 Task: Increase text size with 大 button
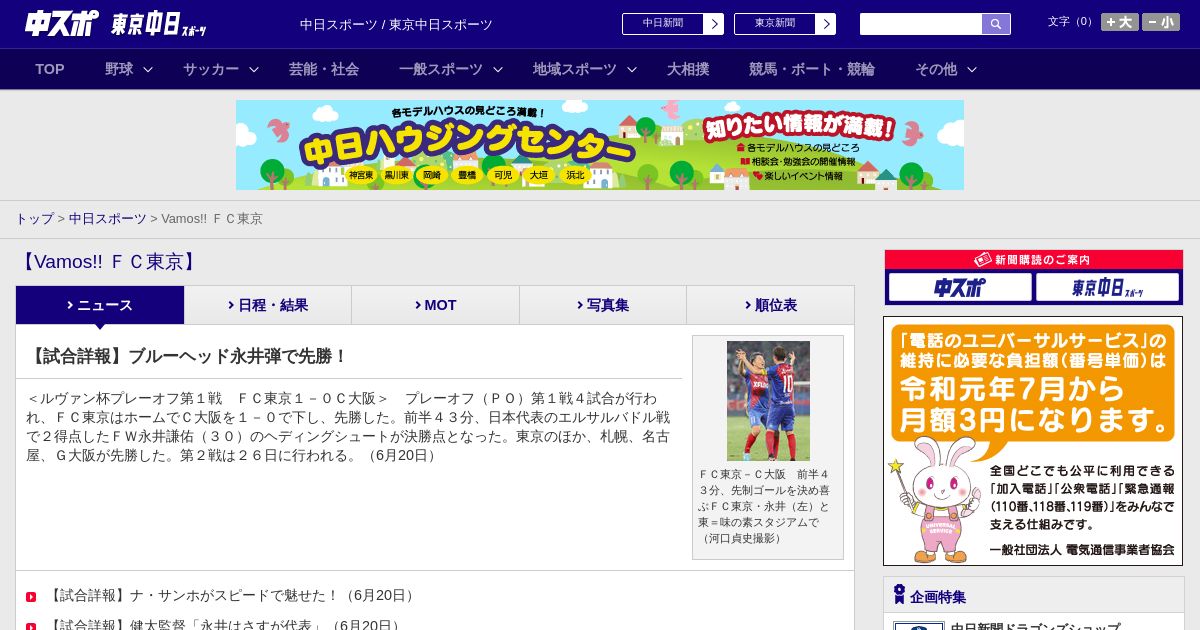[1119, 22]
